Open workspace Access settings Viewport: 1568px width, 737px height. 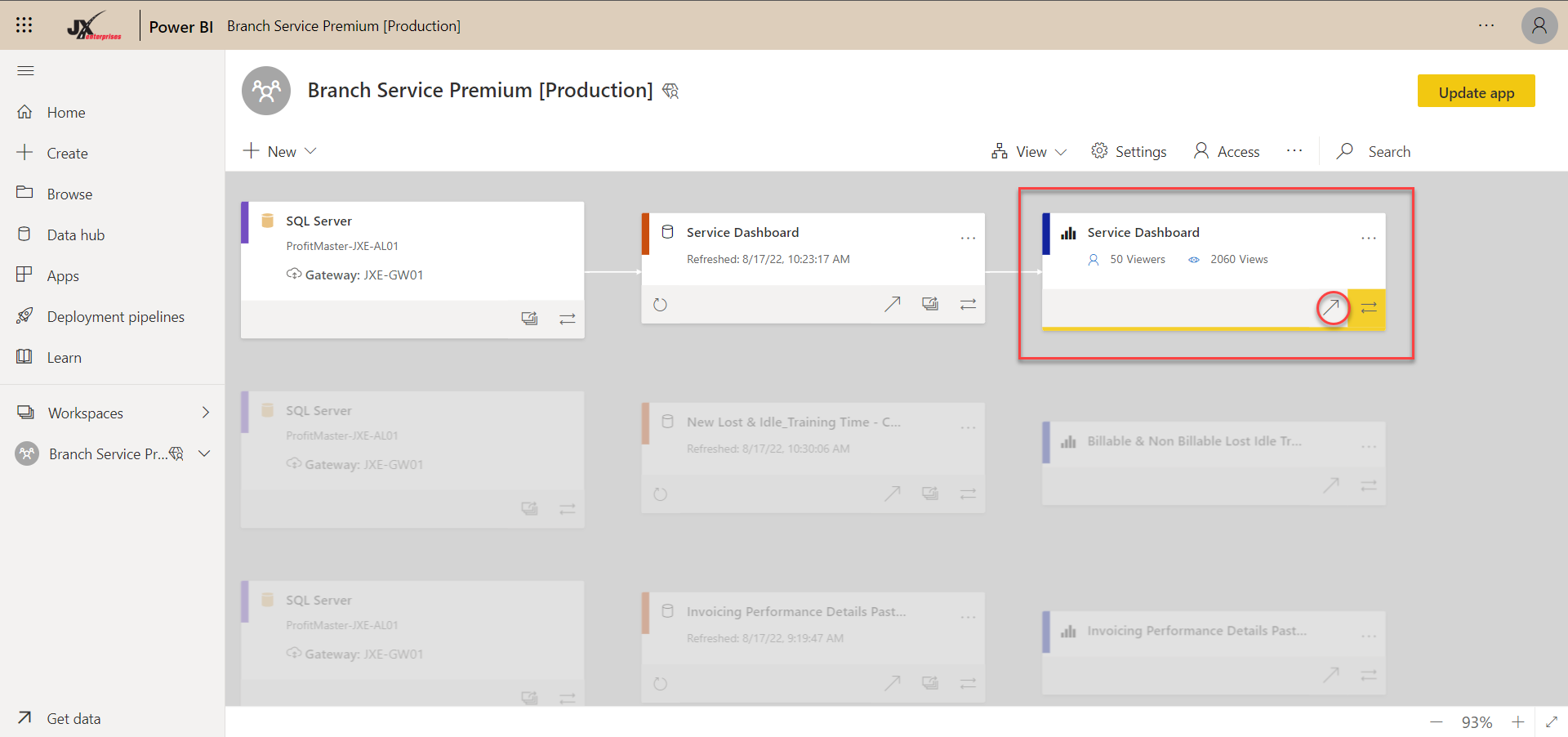coord(1227,152)
